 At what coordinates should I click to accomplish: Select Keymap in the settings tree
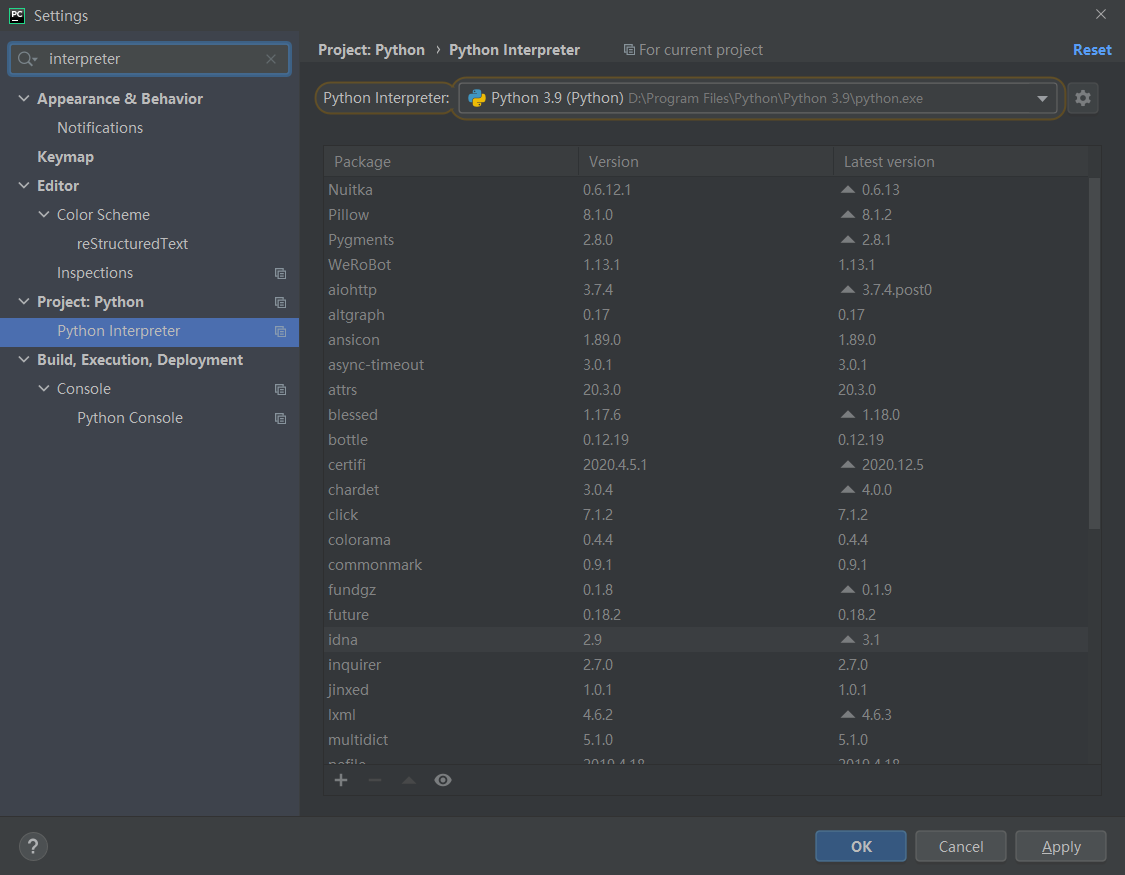pos(65,157)
